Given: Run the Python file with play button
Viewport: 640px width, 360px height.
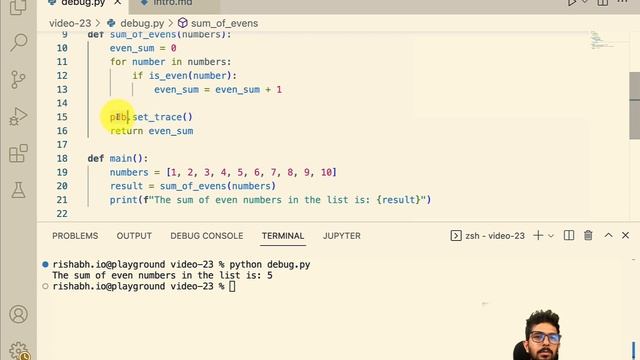Looking at the screenshot, I should tap(572, 3).
